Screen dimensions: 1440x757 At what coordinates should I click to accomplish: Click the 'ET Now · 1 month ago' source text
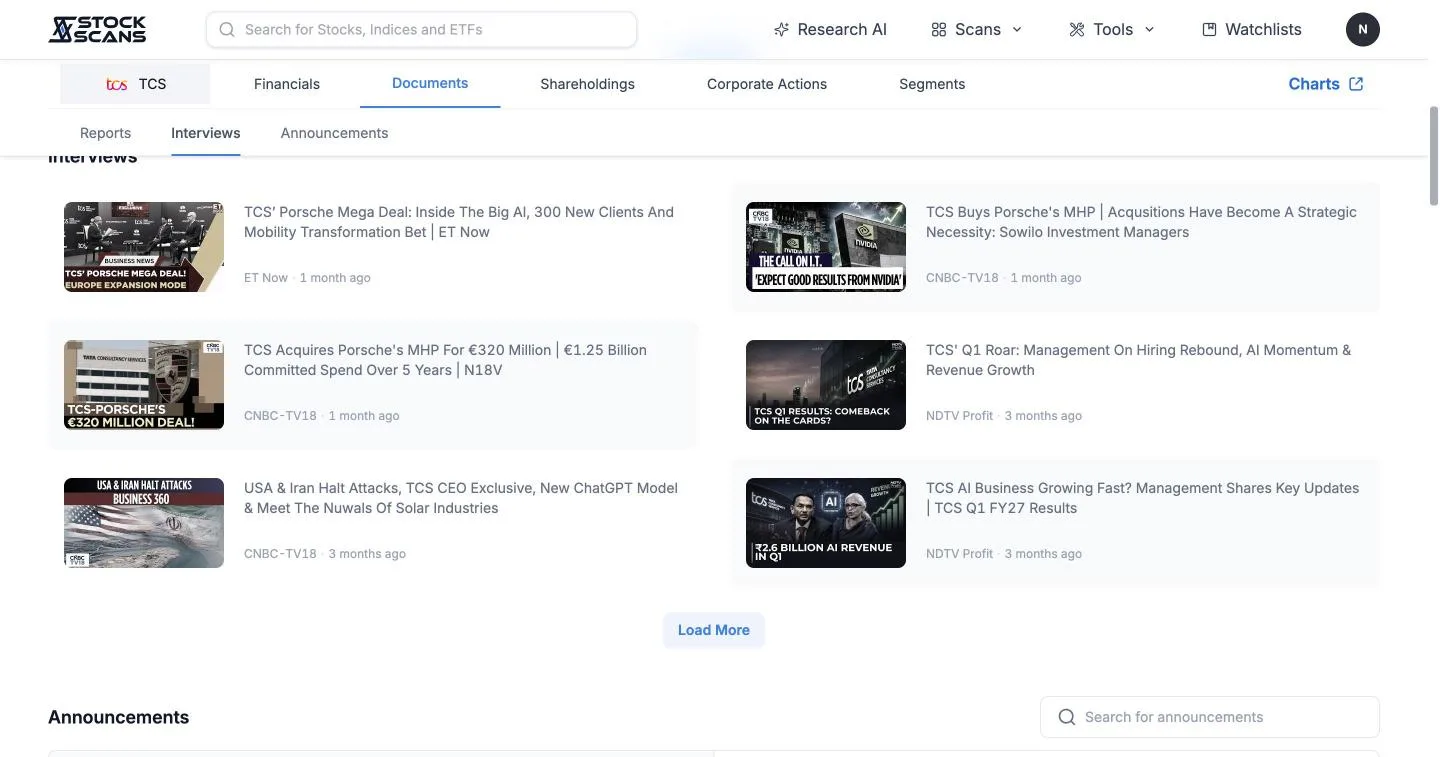307,278
